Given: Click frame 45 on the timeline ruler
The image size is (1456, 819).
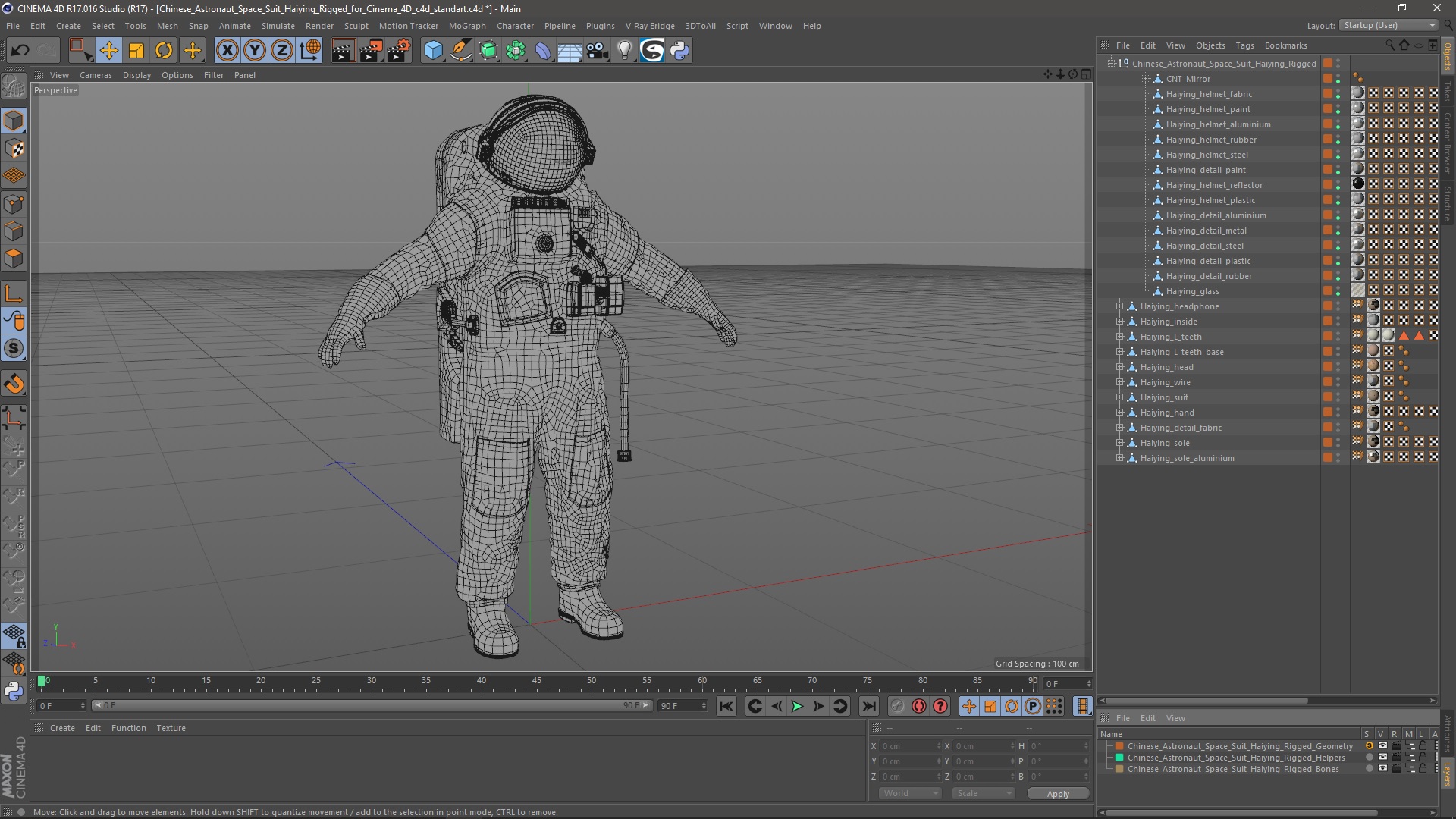Looking at the screenshot, I should point(536,681).
